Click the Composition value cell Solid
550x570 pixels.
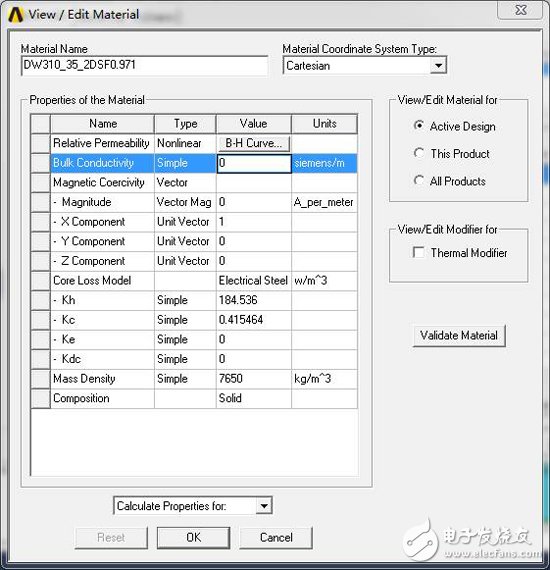pyautogui.click(x=254, y=398)
